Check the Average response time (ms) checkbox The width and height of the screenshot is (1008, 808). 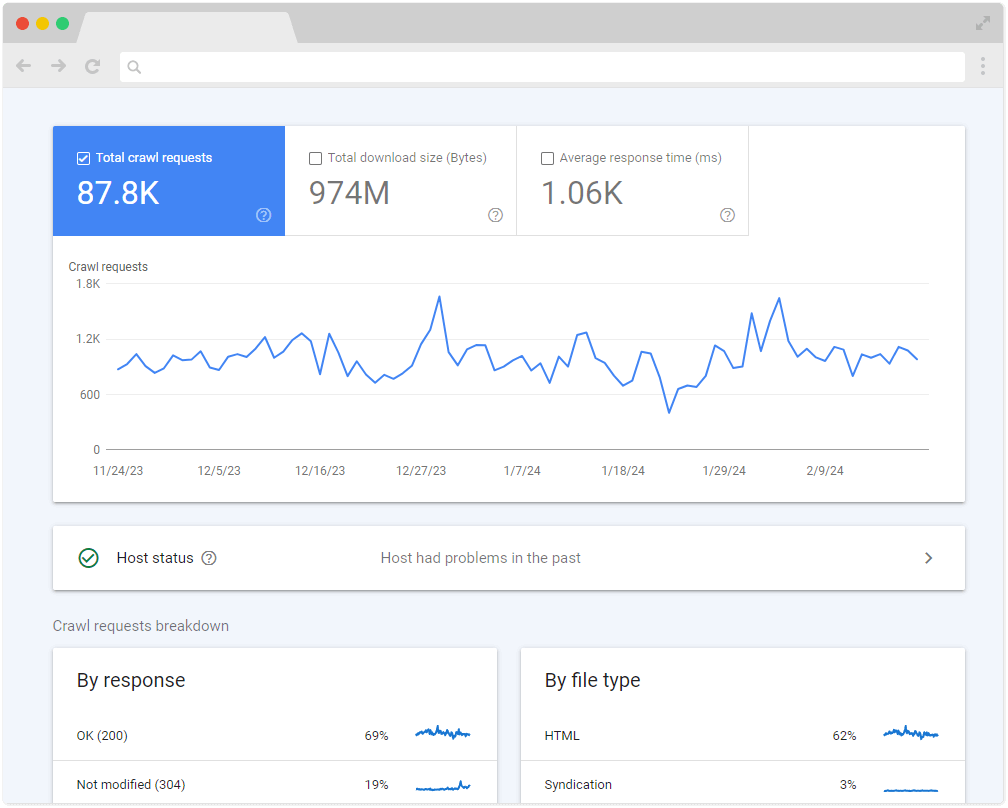548,158
